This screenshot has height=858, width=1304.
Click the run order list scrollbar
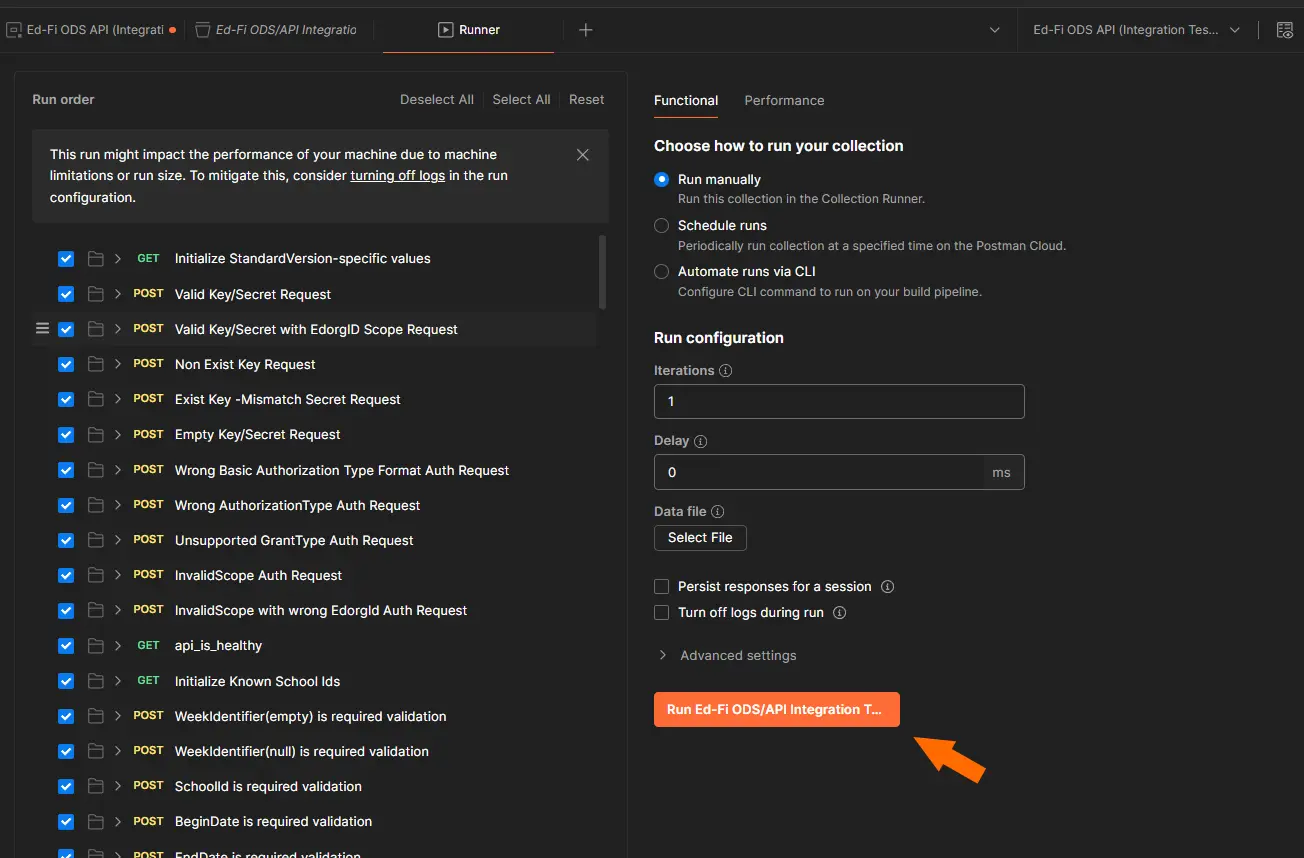[602, 272]
